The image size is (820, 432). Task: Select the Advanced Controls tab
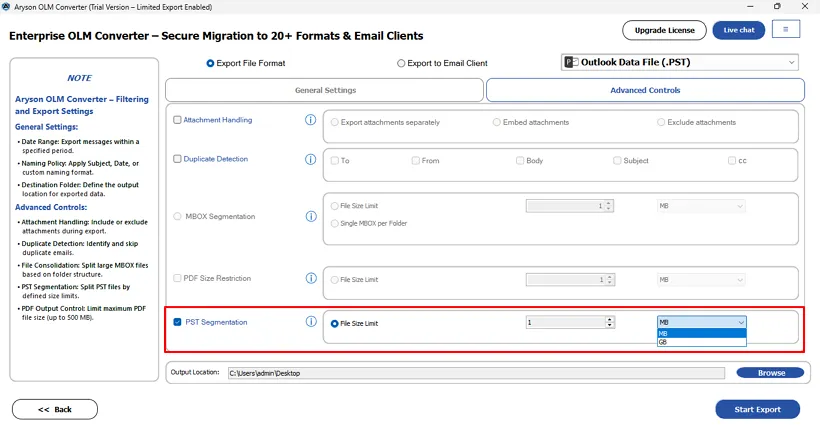click(x=645, y=90)
